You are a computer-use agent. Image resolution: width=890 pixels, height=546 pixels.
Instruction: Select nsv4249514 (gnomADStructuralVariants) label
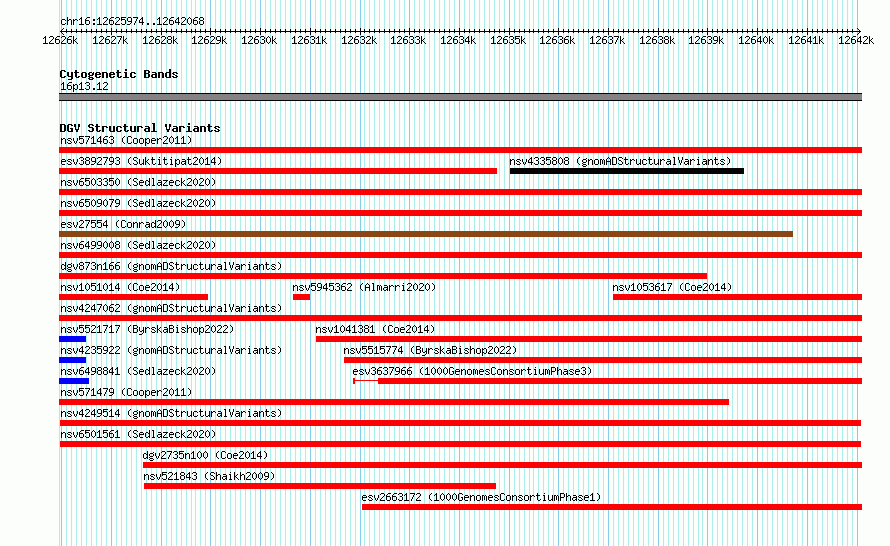171,413
